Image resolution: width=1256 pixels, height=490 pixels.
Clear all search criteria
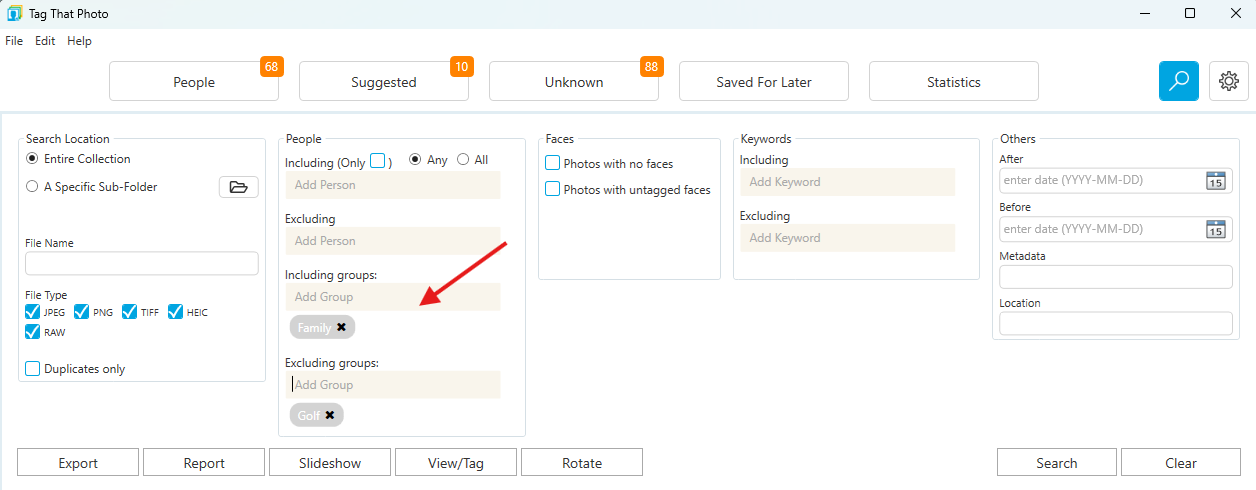click(1181, 463)
